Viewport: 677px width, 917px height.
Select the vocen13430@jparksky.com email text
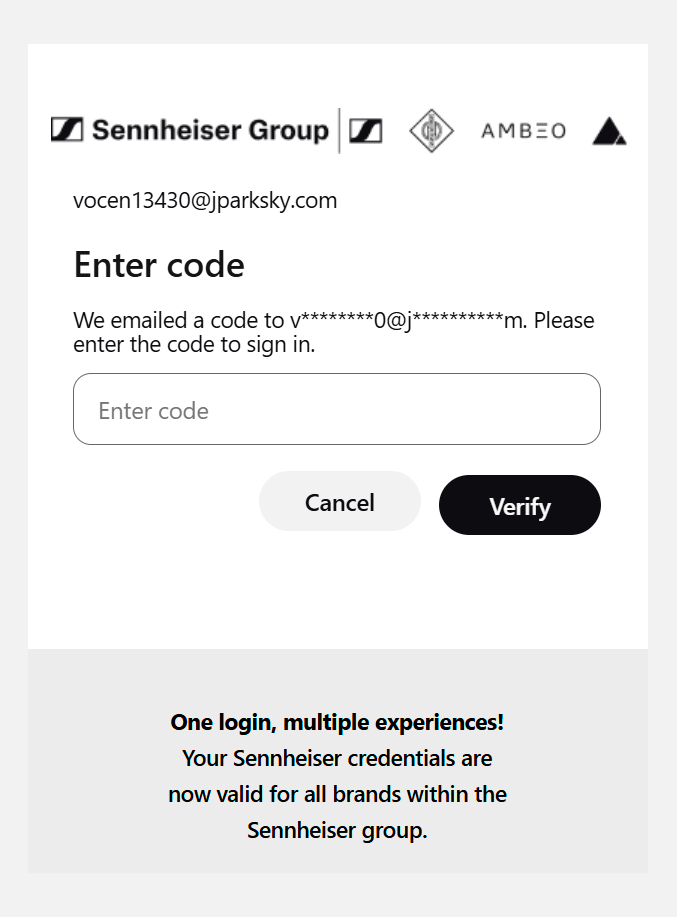(x=205, y=201)
